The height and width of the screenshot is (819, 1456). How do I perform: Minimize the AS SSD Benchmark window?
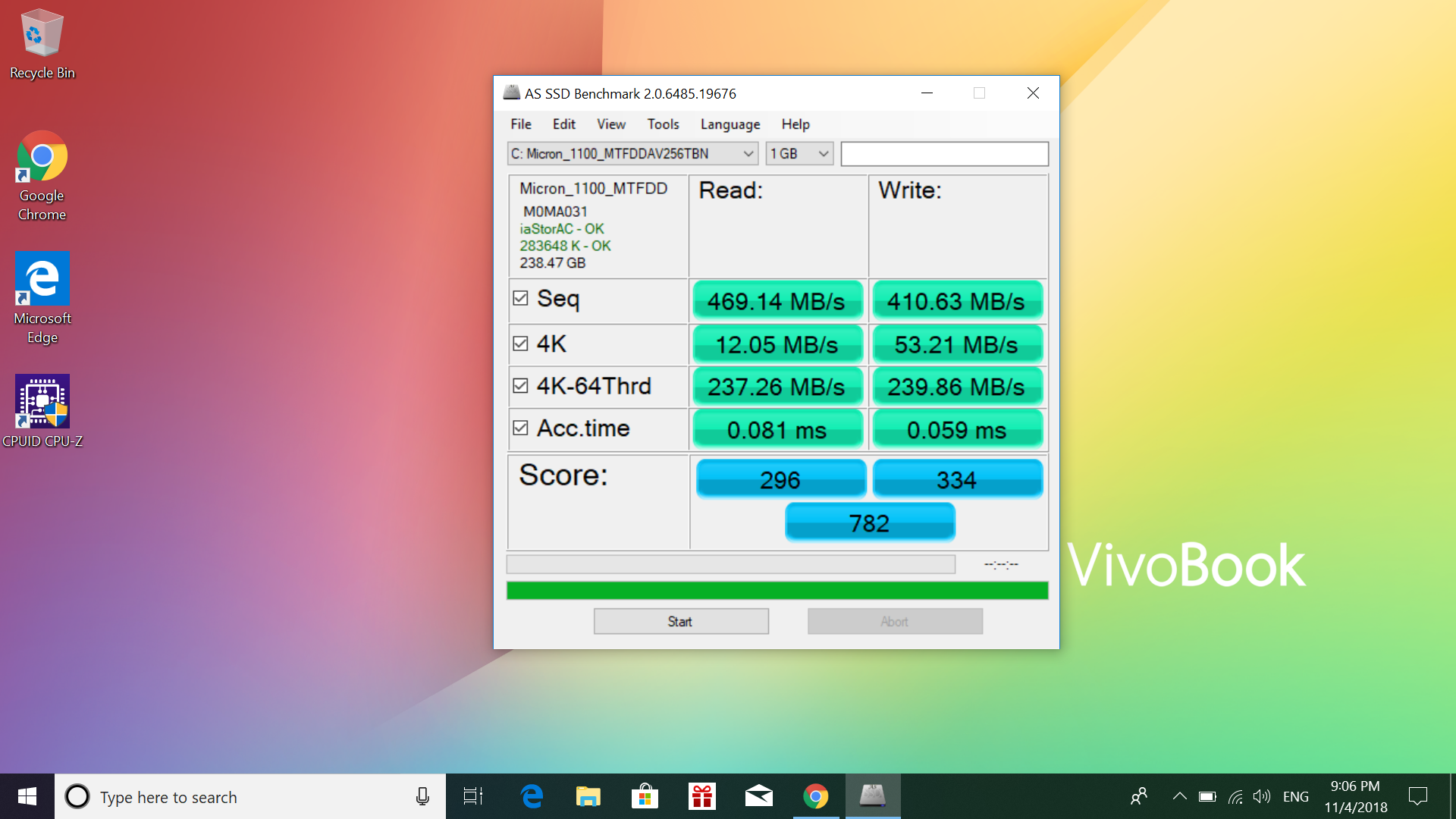point(927,93)
